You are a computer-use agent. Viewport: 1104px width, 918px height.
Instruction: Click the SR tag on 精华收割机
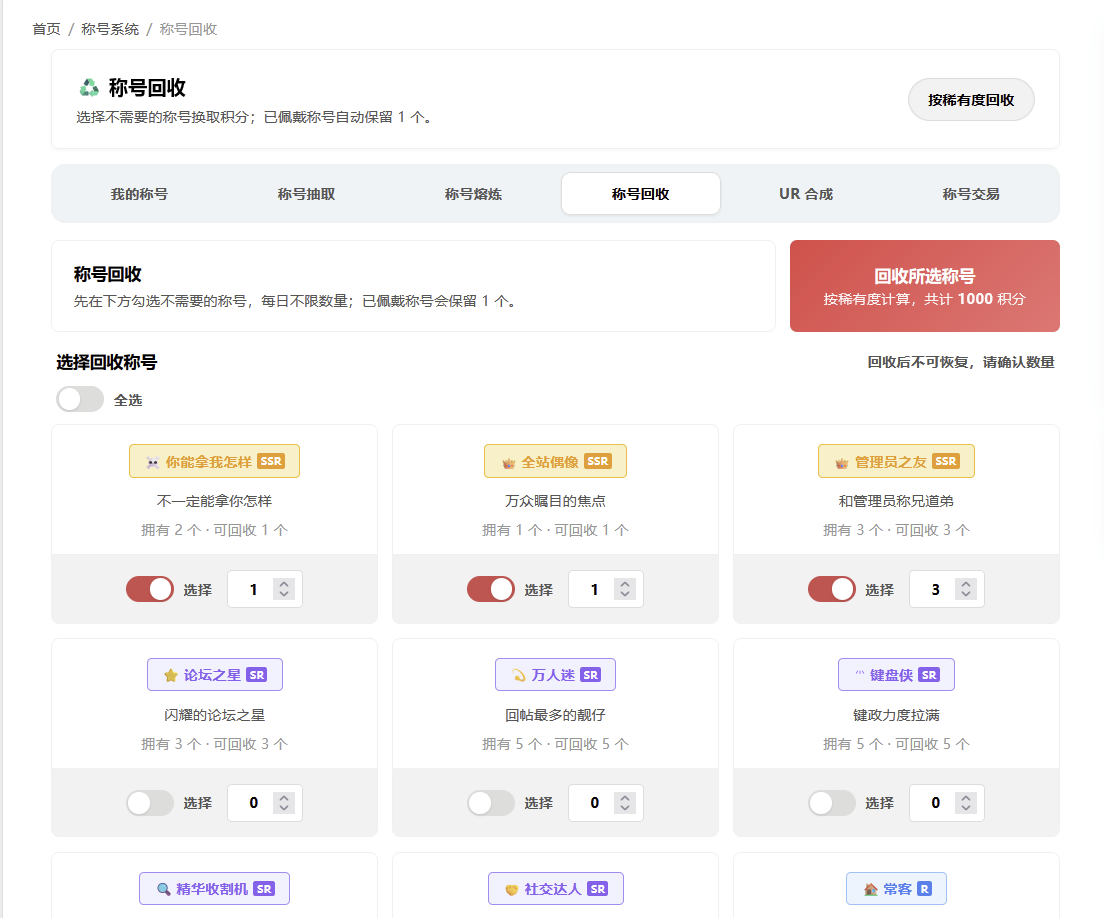263,889
